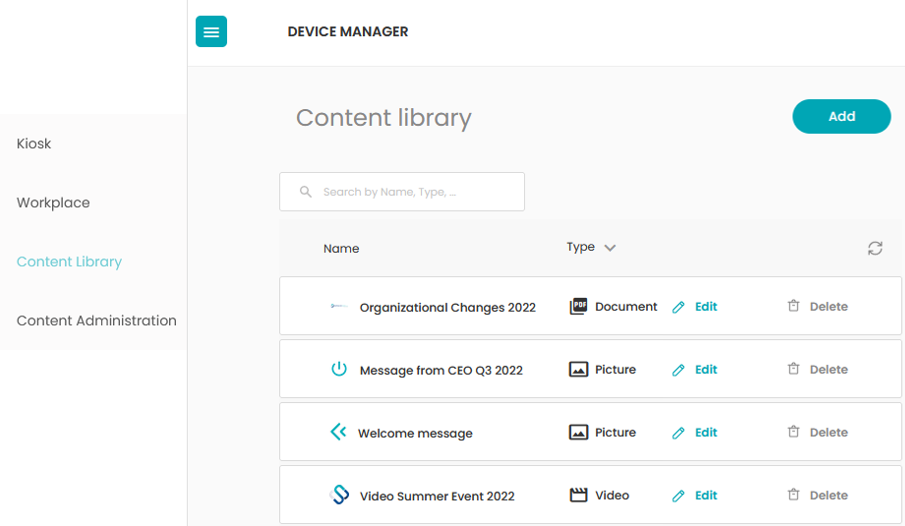Viewport: 905px width, 526px height.
Task: Edit the Welcome message entry
Action: point(706,432)
